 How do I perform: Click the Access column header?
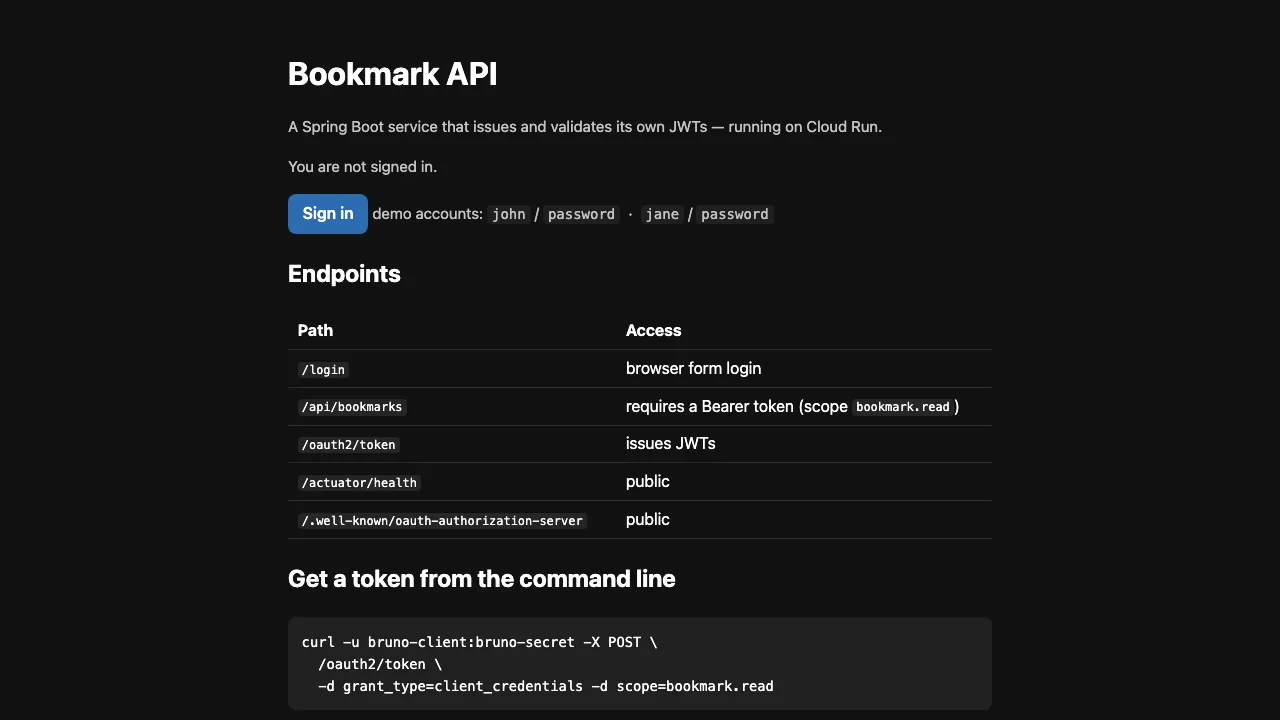click(653, 330)
